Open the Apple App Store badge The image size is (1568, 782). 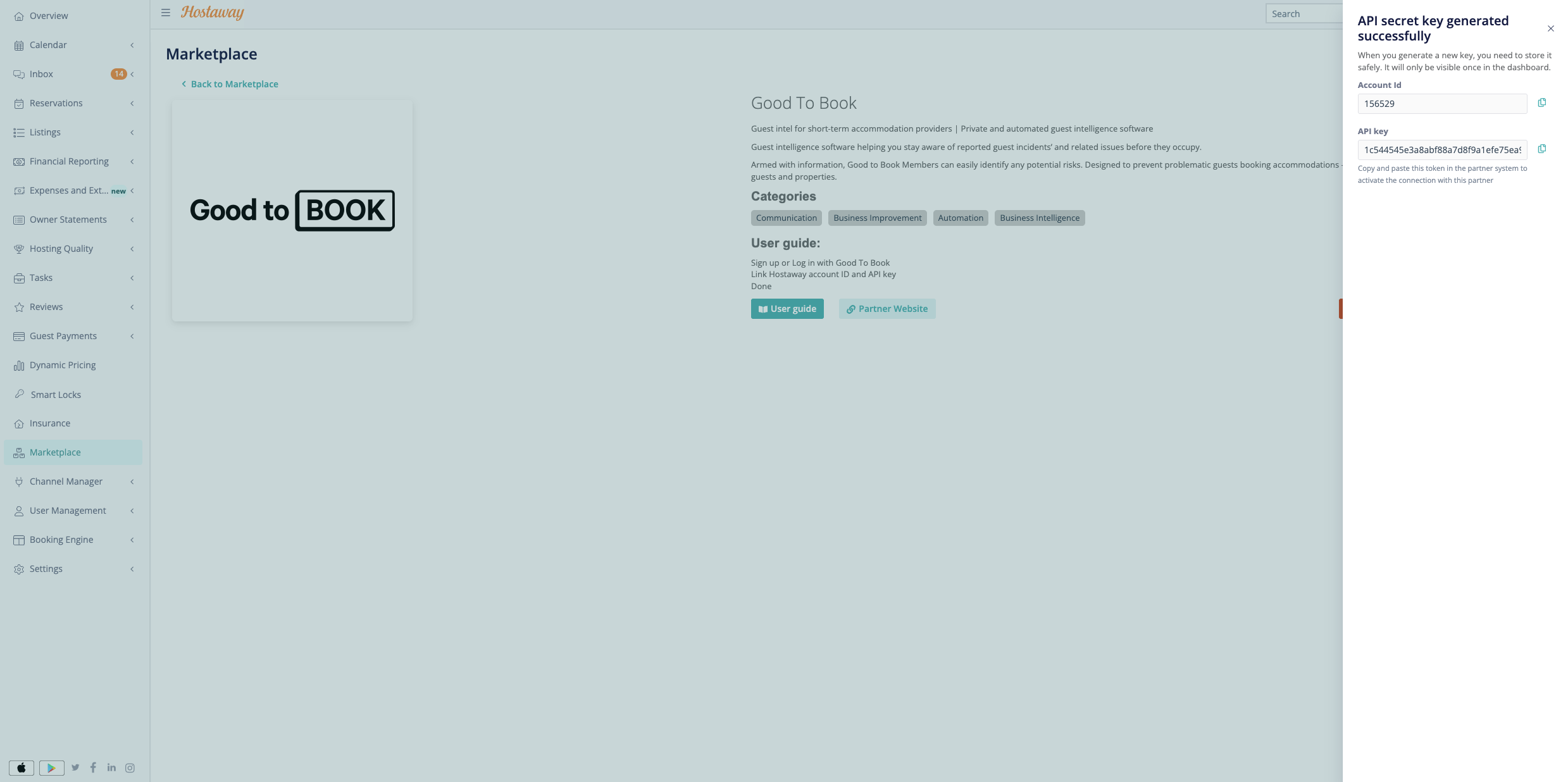pyautogui.click(x=22, y=767)
